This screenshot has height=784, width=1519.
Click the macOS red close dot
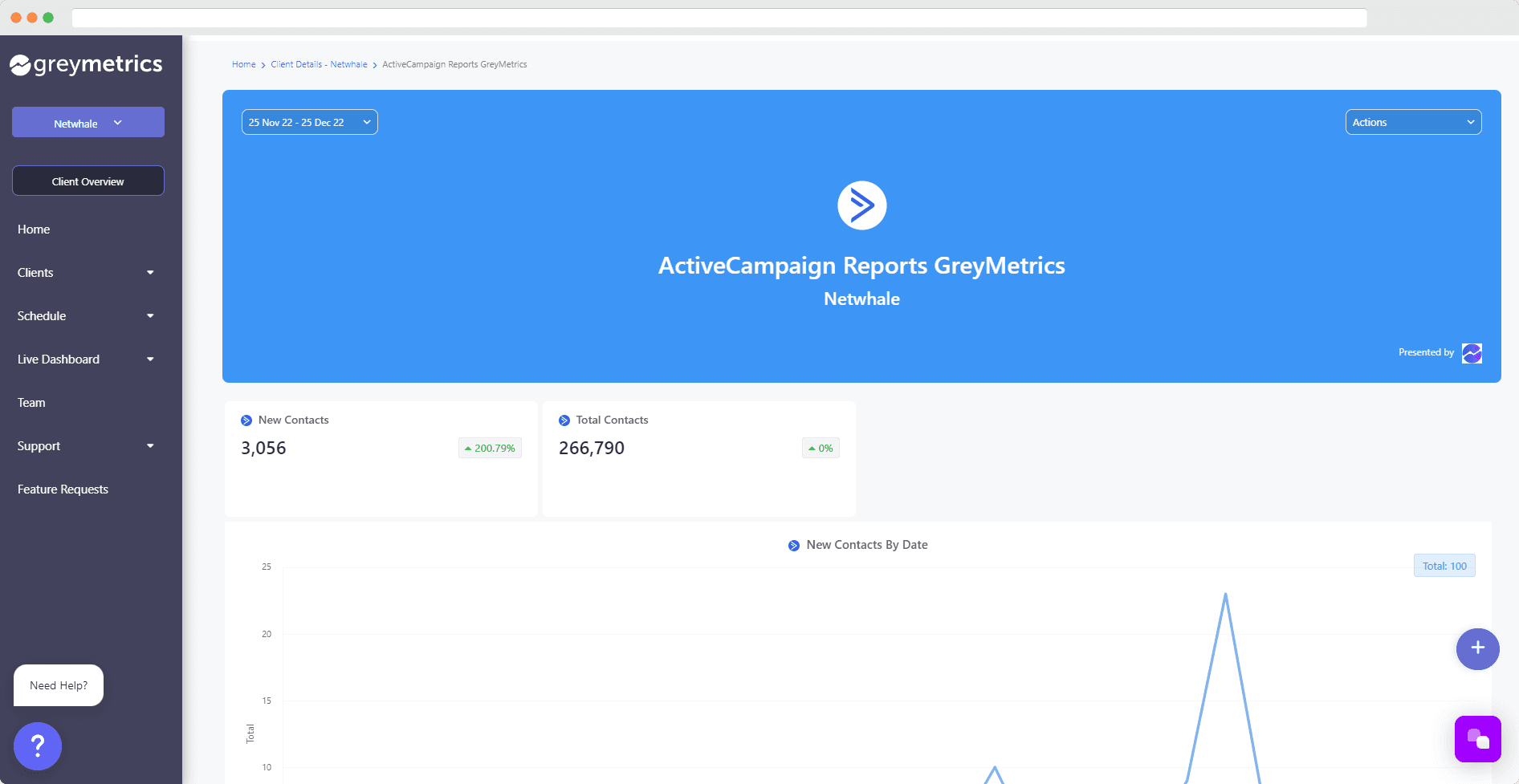tap(16, 18)
